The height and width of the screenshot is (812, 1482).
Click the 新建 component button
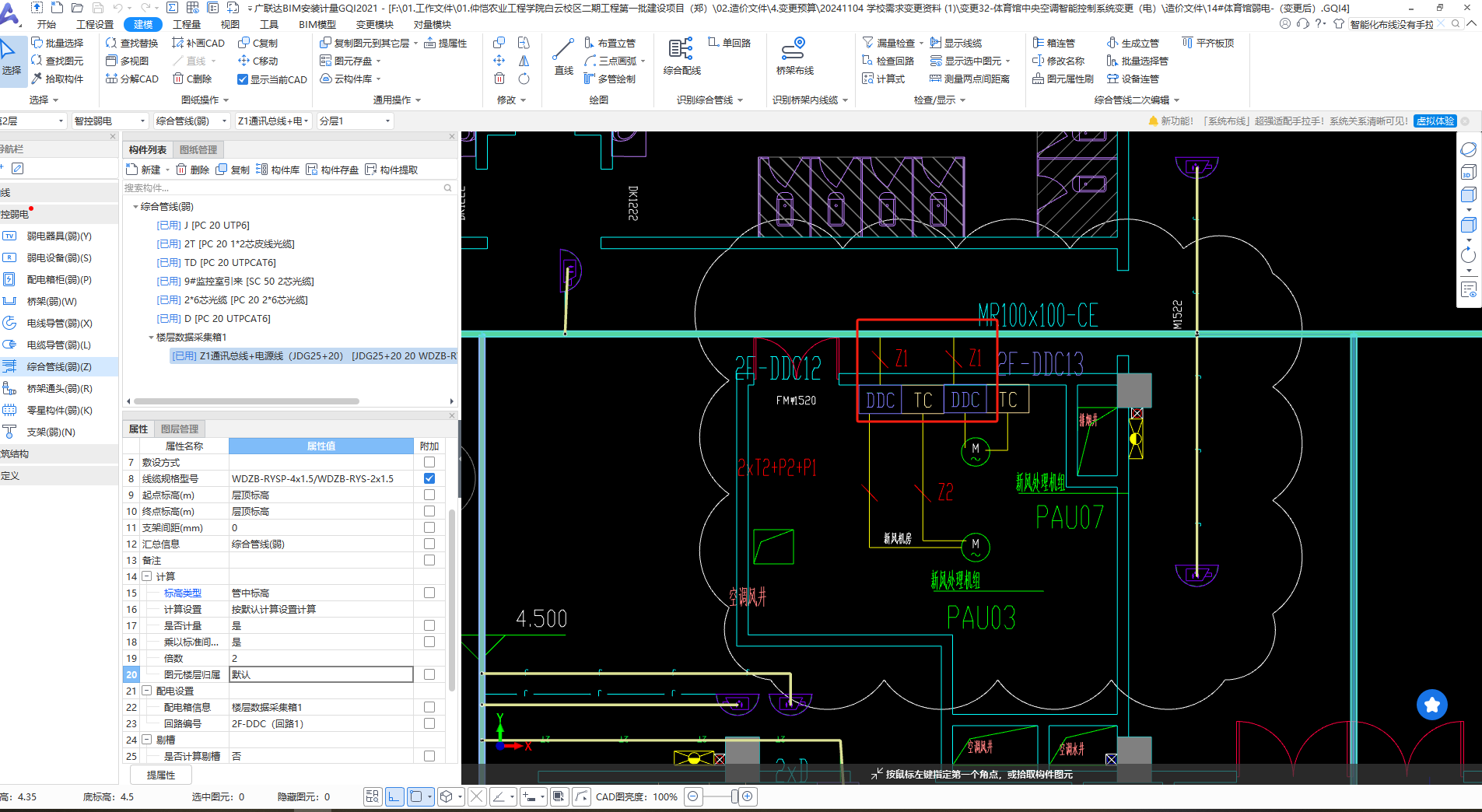144,170
